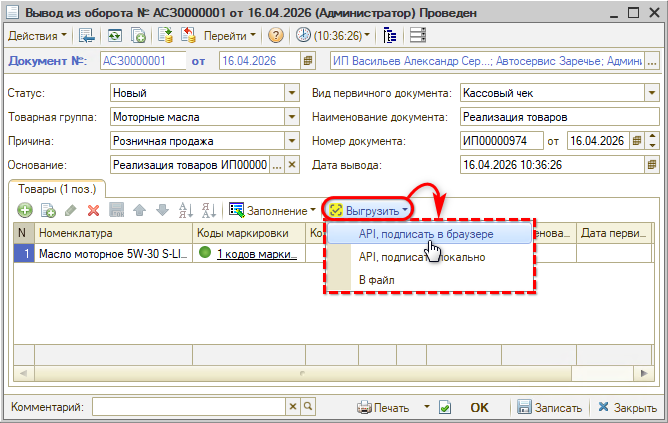Click the copy row icon in table toolbar
This screenshot has width=668, height=423.
[x=46, y=210]
